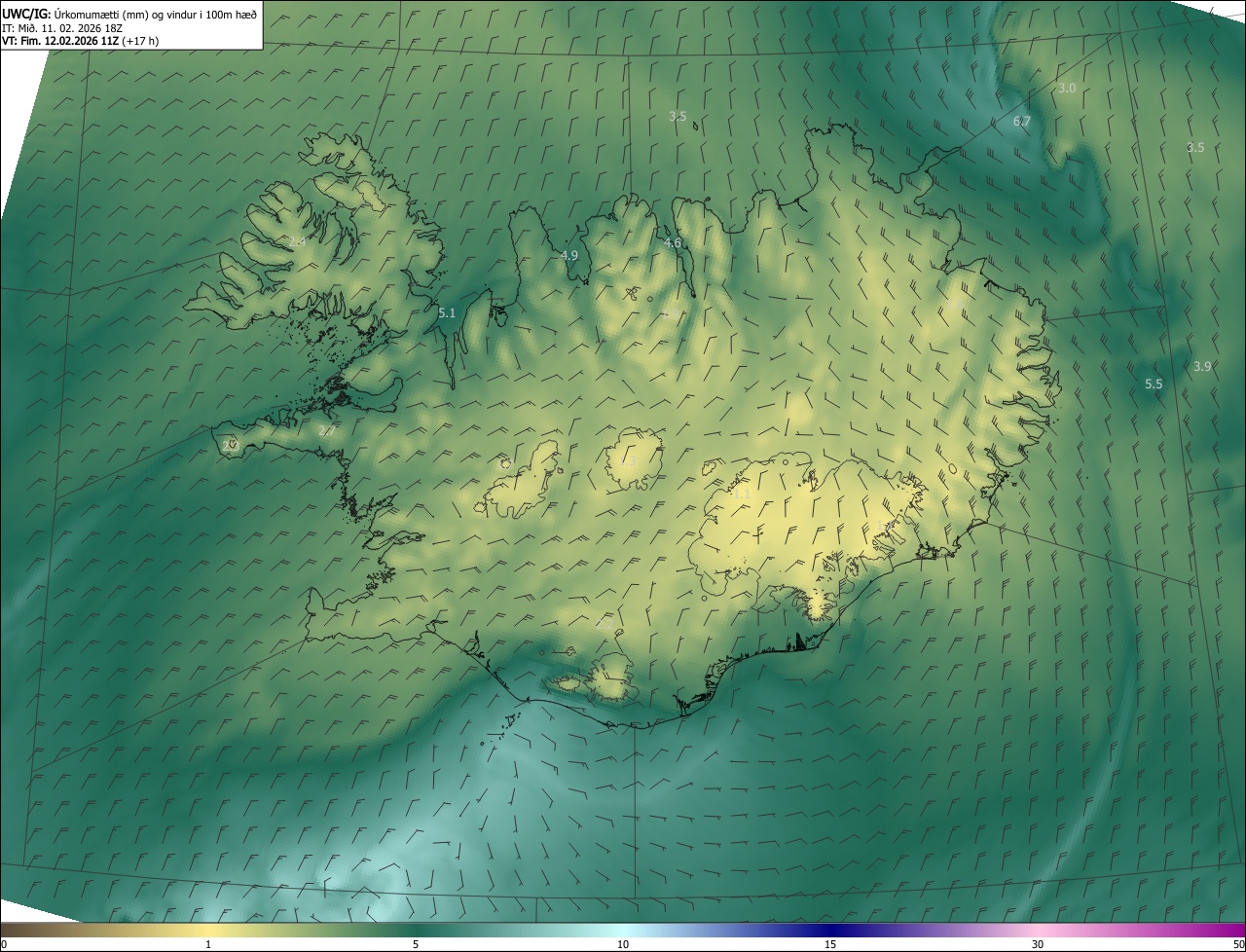Viewport: 1246px width, 952px height.
Task: Click the 2.7 value on the map
Action: click(x=327, y=430)
